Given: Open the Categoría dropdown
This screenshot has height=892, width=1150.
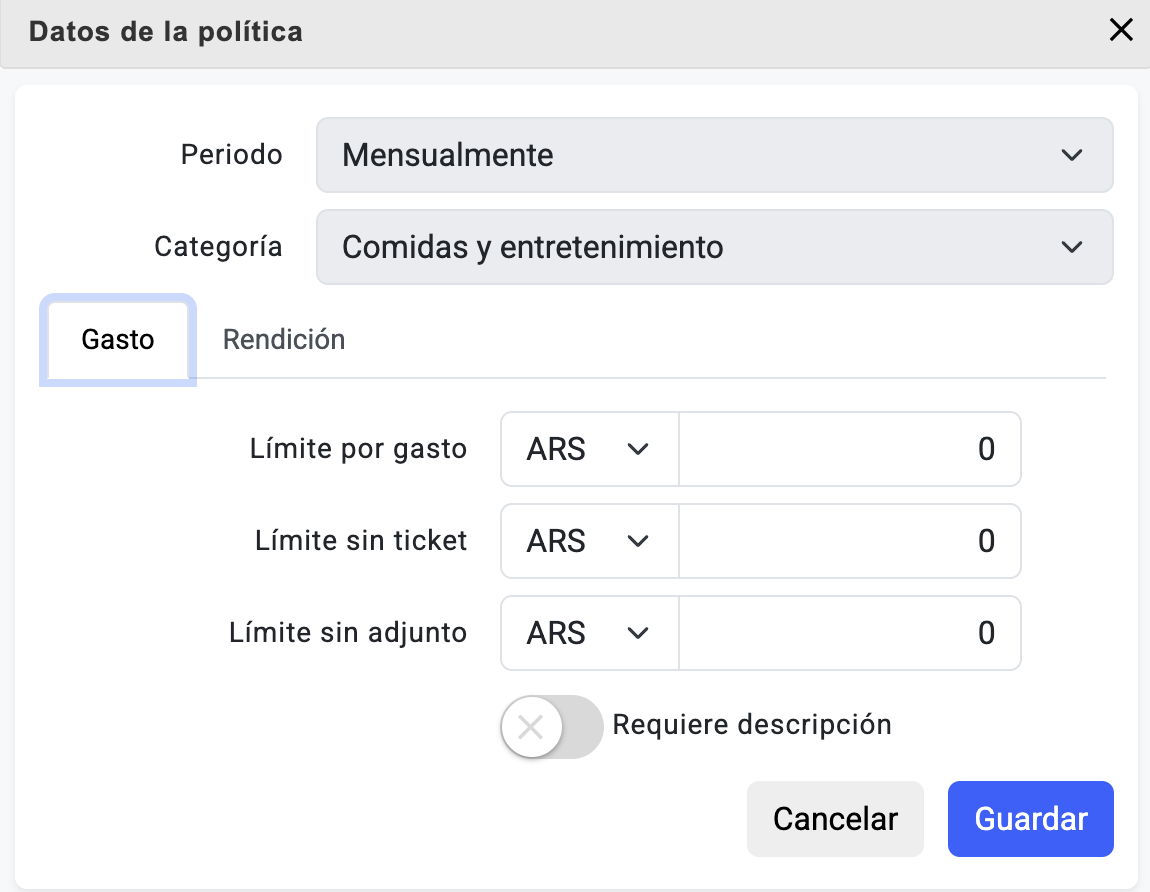Looking at the screenshot, I should coord(700,247).
